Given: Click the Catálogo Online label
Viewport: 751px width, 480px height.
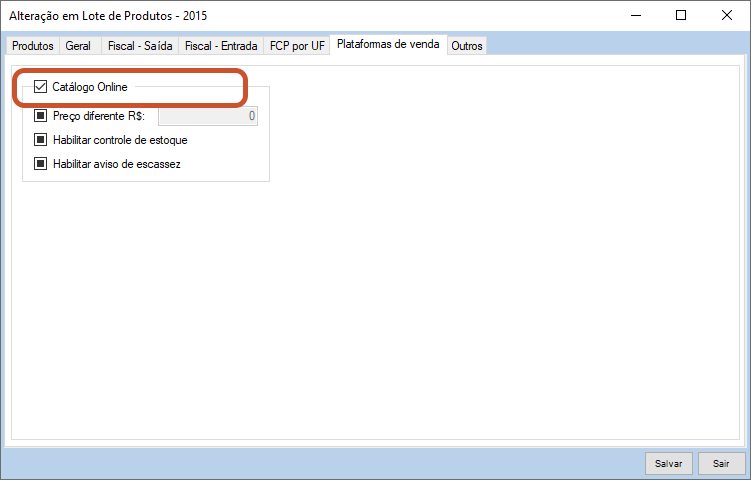Looking at the screenshot, I should click(90, 87).
